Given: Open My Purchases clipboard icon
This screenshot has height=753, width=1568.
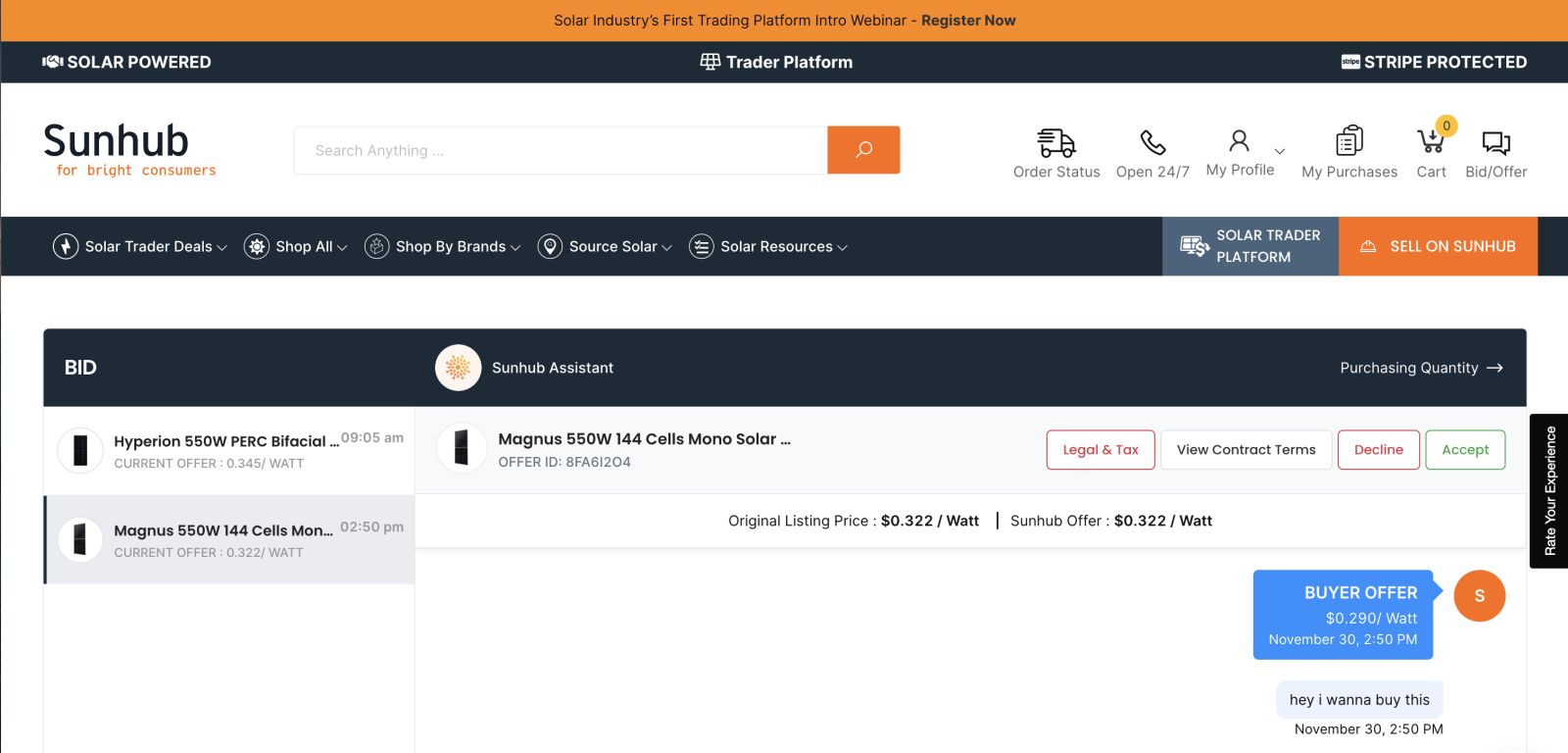Looking at the screenshot, I should tap(1349, 141).
